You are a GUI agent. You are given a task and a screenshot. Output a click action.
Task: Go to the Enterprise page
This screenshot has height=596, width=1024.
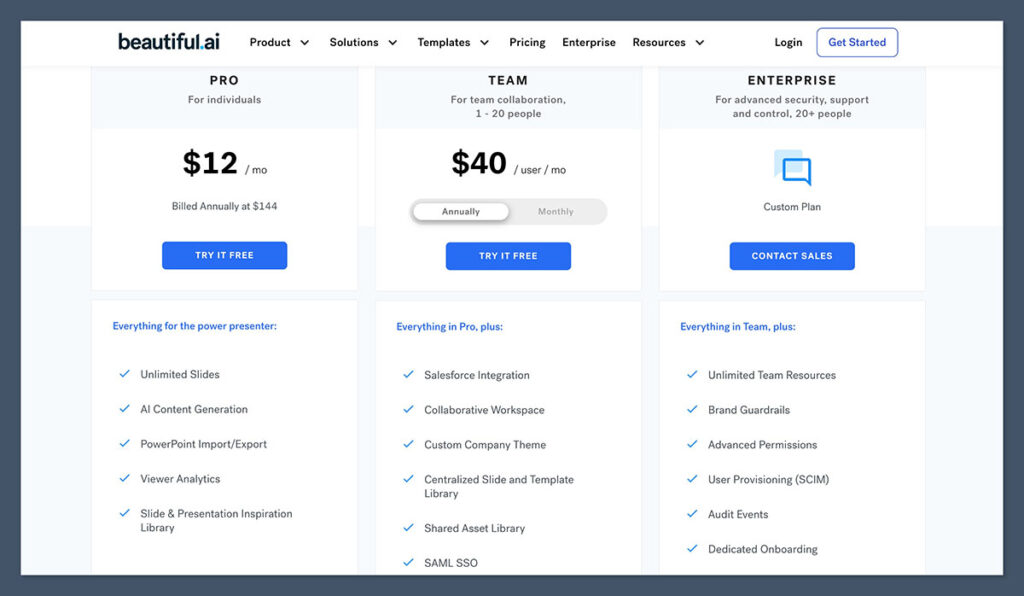(589, 42)
